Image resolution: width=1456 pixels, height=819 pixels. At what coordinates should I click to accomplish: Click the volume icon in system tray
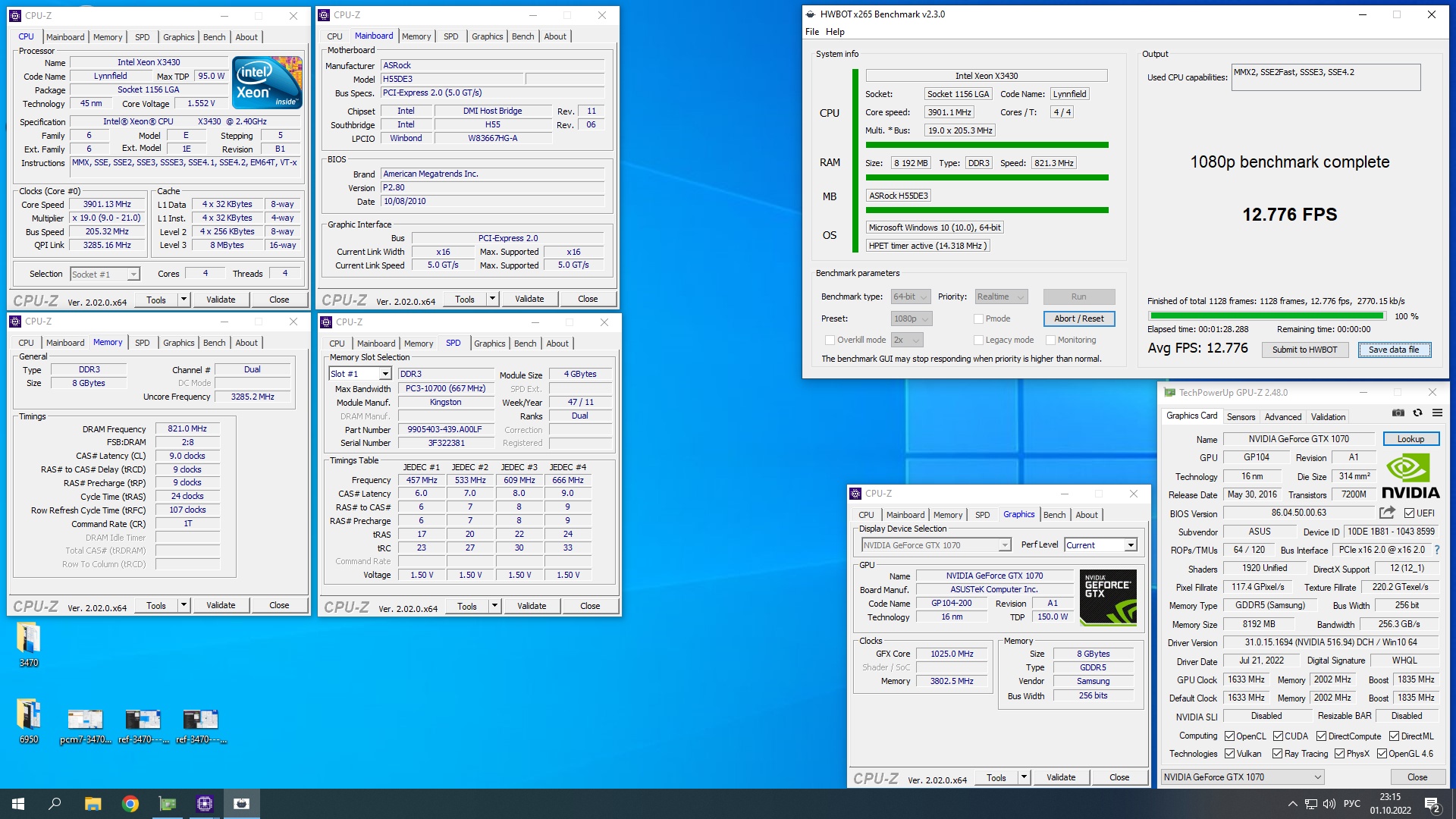tap(1329, 804)
